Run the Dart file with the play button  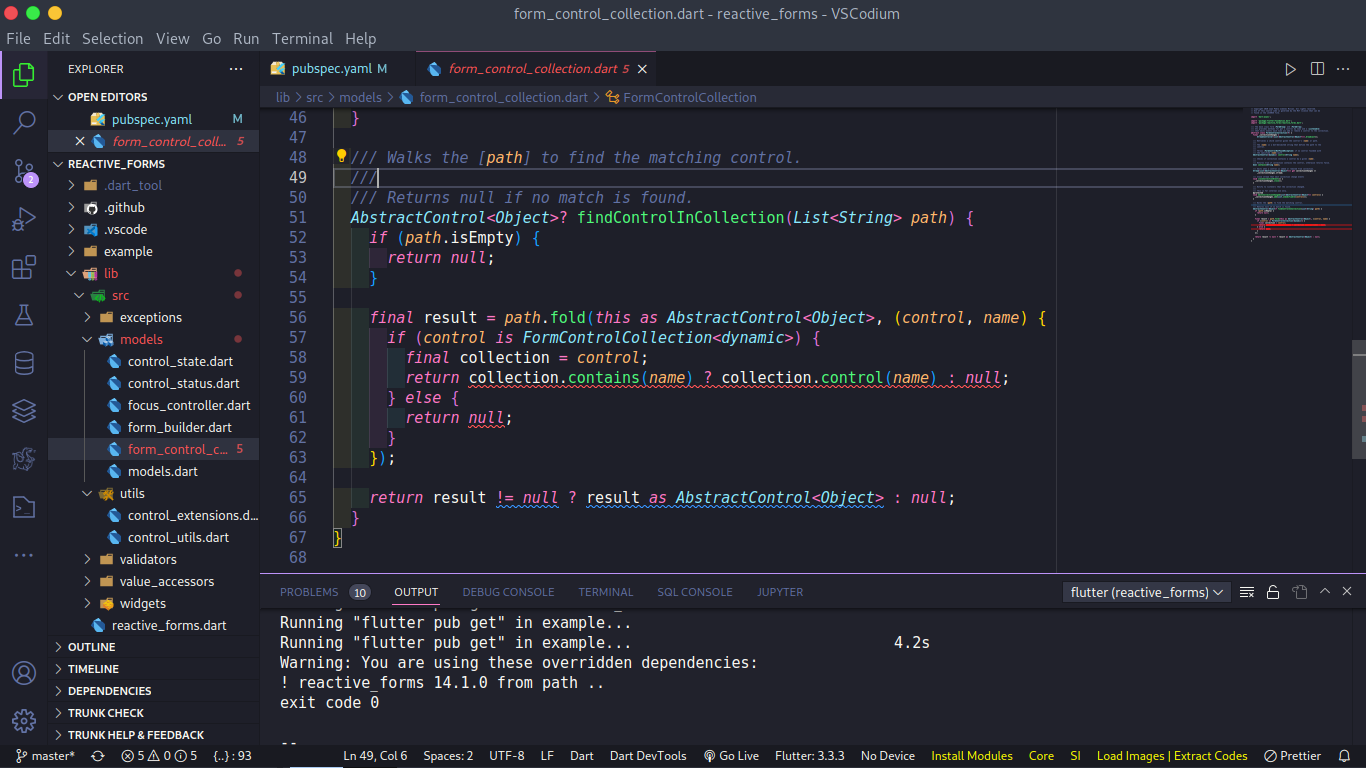tap(1290, 69)
